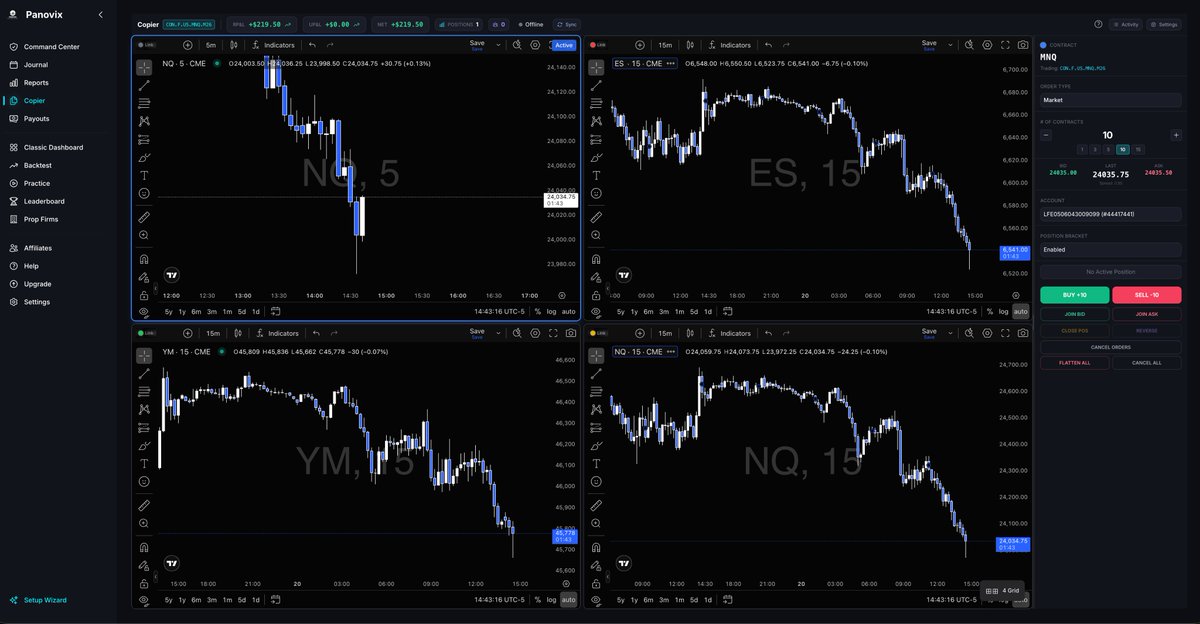1200x624 pixels.
Task: Enable the magnet mode icon on NQ 5m chart
Action: click(x=144, y=259)
